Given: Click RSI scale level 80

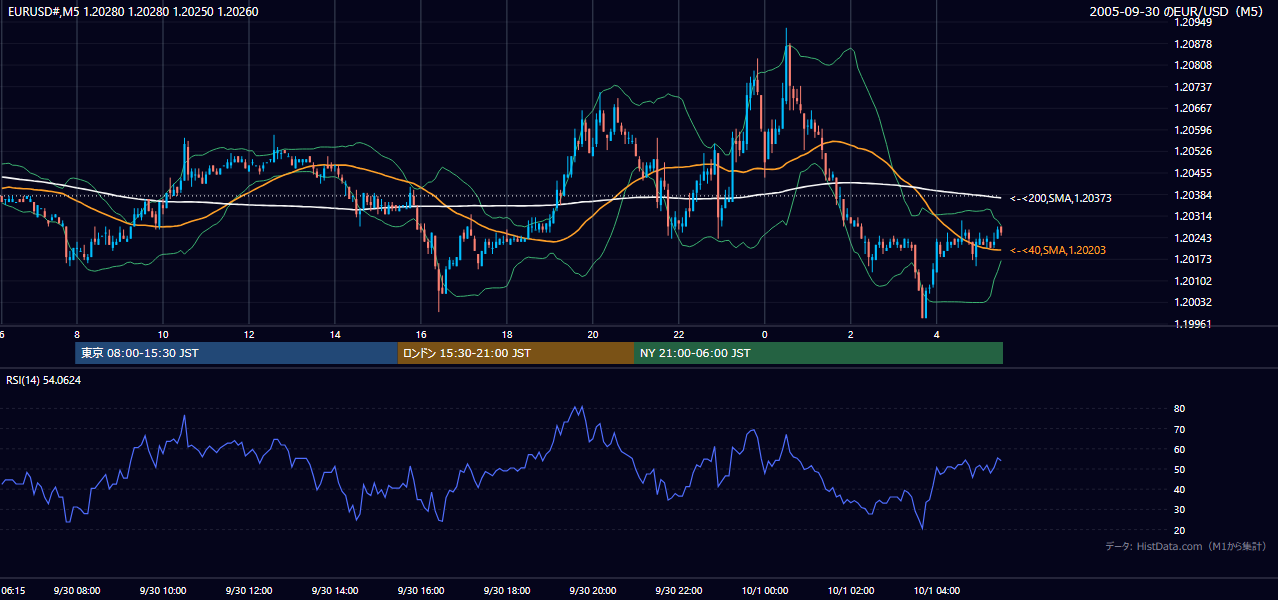Looking at the screenshot, I should (1179, 409).
